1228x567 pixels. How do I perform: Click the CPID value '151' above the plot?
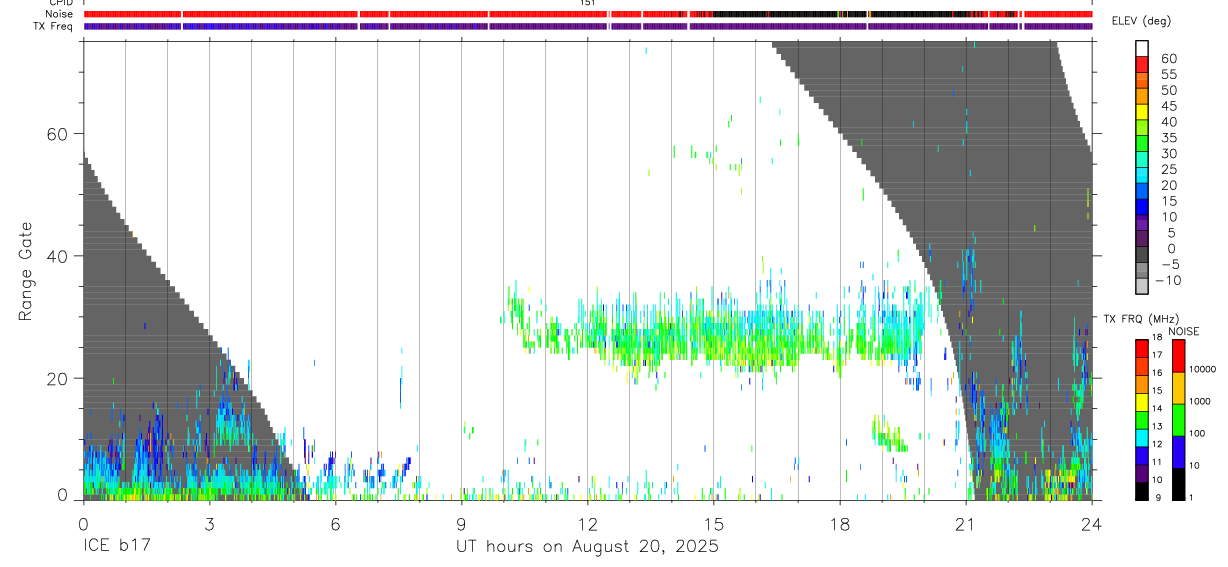pos(587,3)
